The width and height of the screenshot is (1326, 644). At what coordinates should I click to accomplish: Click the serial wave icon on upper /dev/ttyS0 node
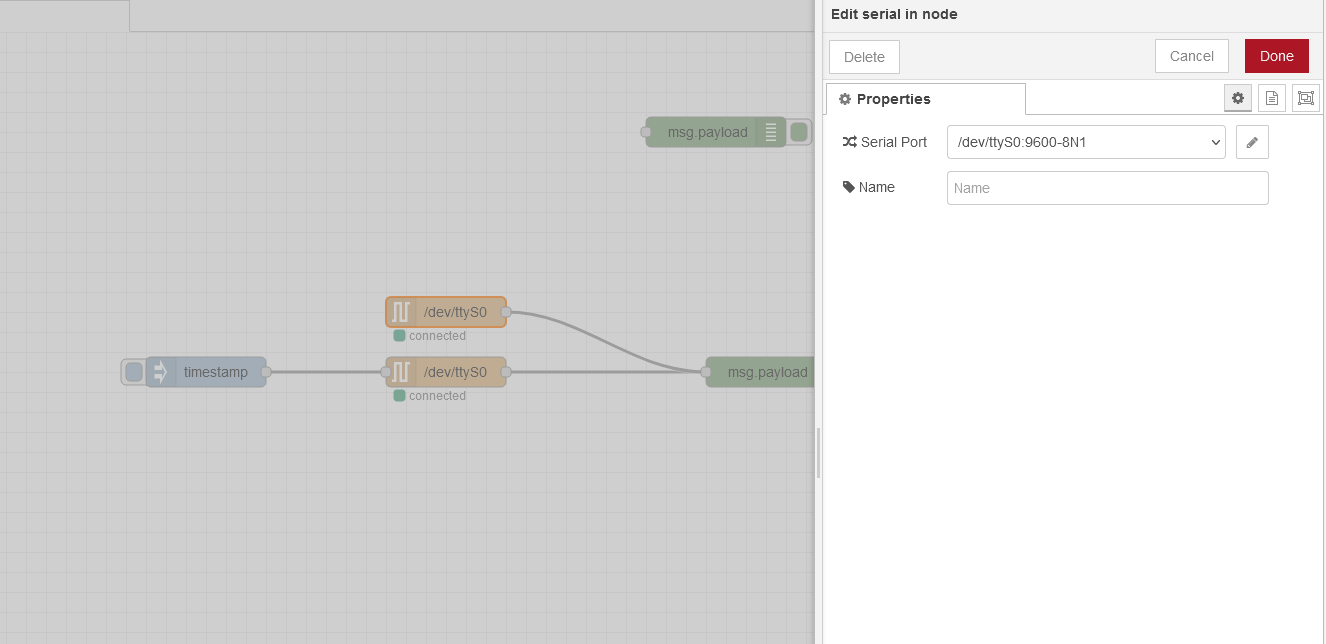click(x=401, y=312)
